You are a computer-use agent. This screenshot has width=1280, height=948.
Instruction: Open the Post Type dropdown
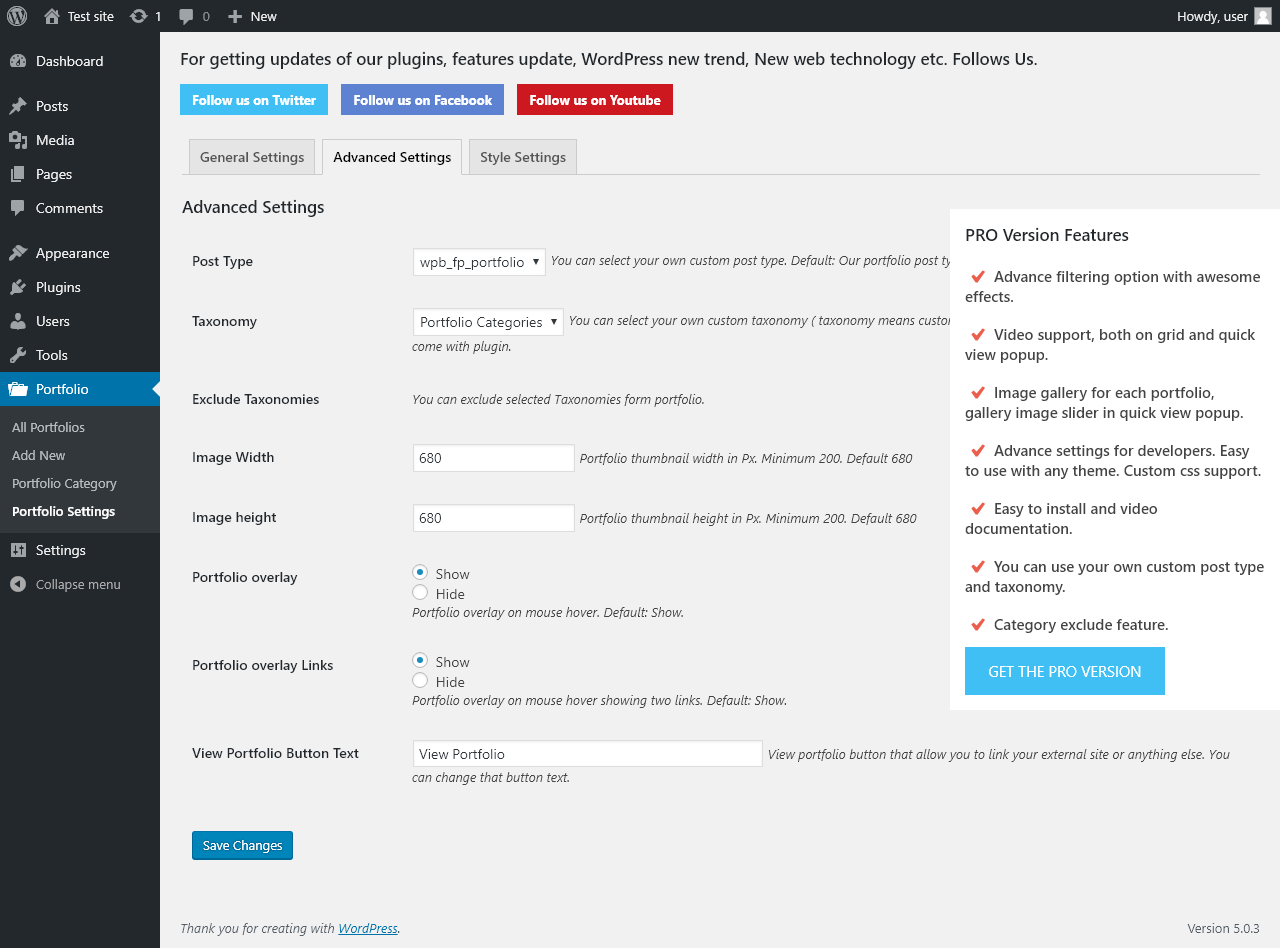pos(479,262)
